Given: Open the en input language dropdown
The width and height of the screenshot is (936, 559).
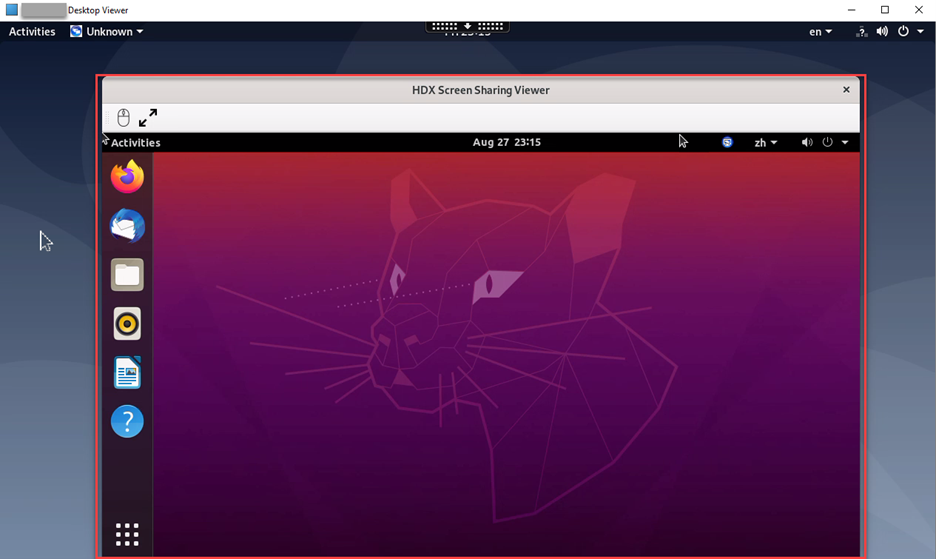Looking at the screenshot, I should click(820, 32).
